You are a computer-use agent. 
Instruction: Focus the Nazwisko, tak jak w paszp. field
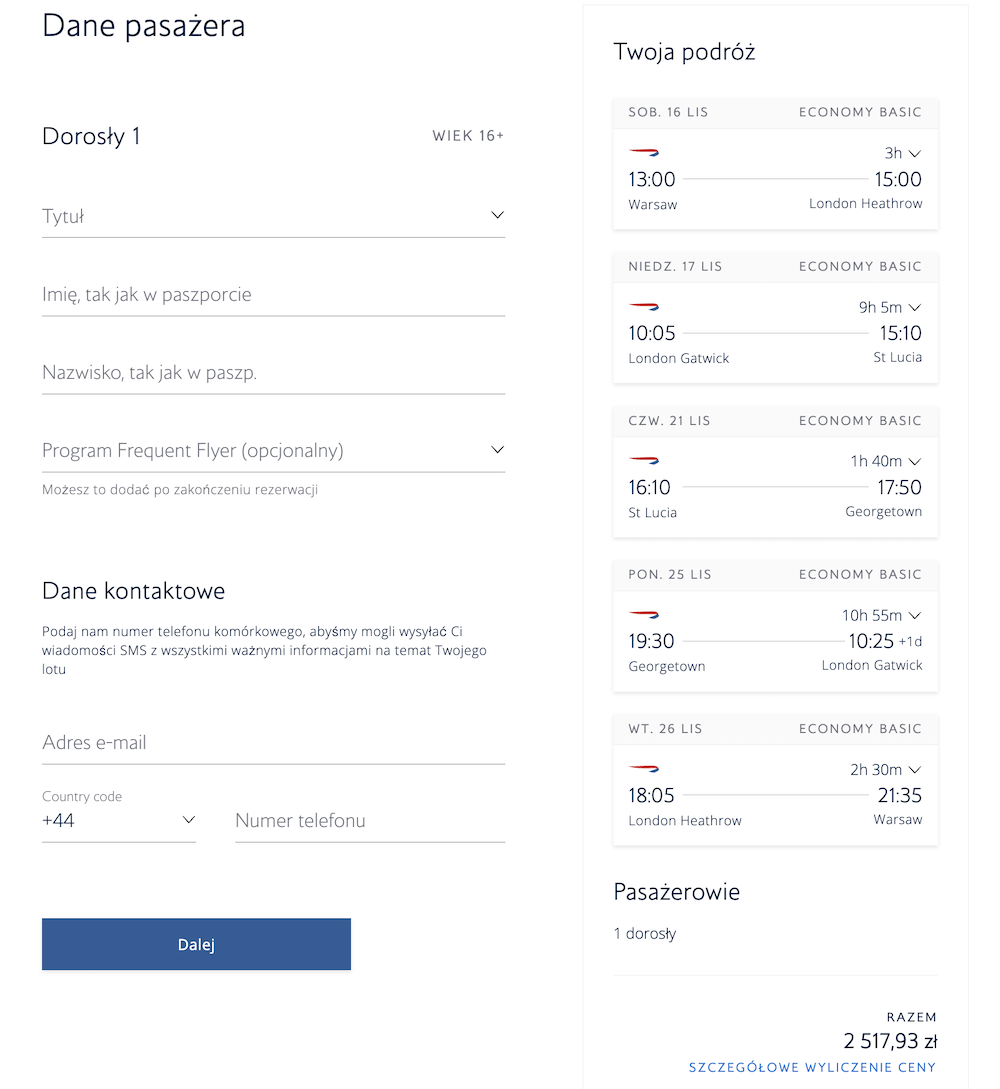tap(273, 373)
